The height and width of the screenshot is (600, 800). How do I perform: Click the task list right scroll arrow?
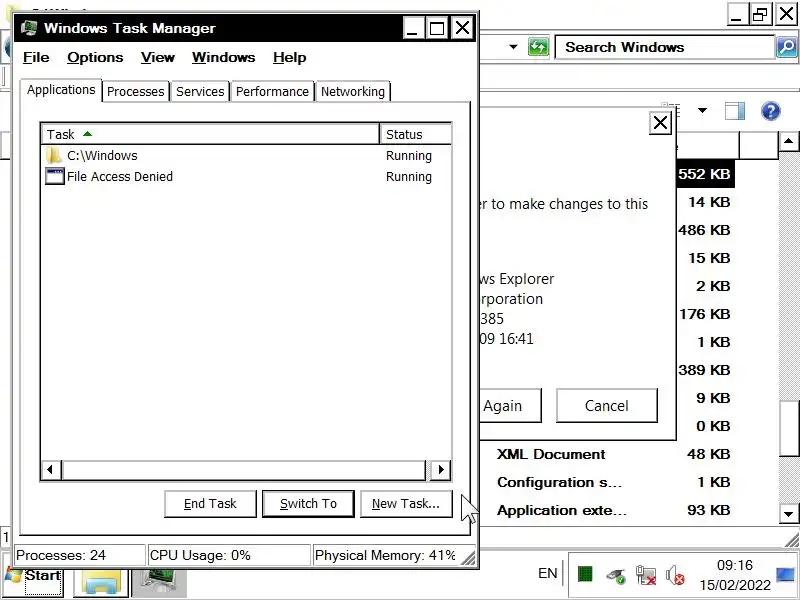coord(441,469)
